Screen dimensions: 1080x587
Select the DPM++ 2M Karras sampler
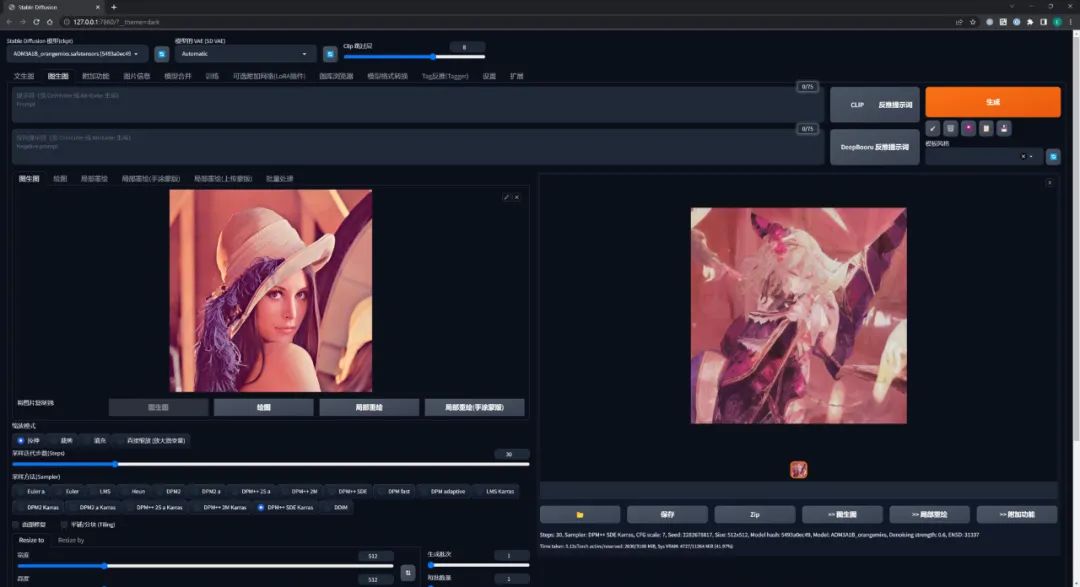tap(219, 507)
